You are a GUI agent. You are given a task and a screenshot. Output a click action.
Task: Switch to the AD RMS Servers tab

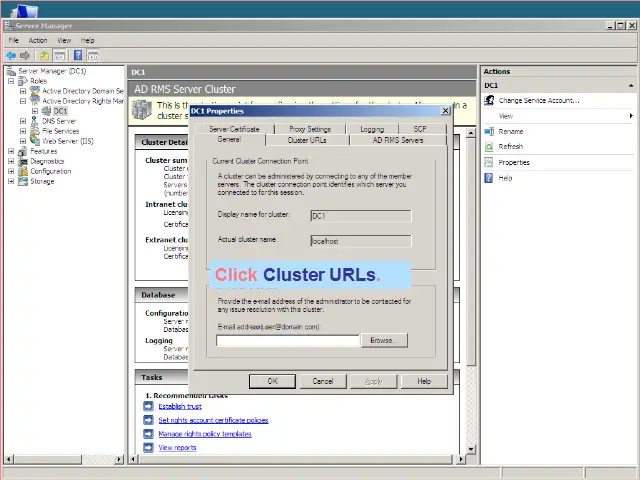[398, 140]
